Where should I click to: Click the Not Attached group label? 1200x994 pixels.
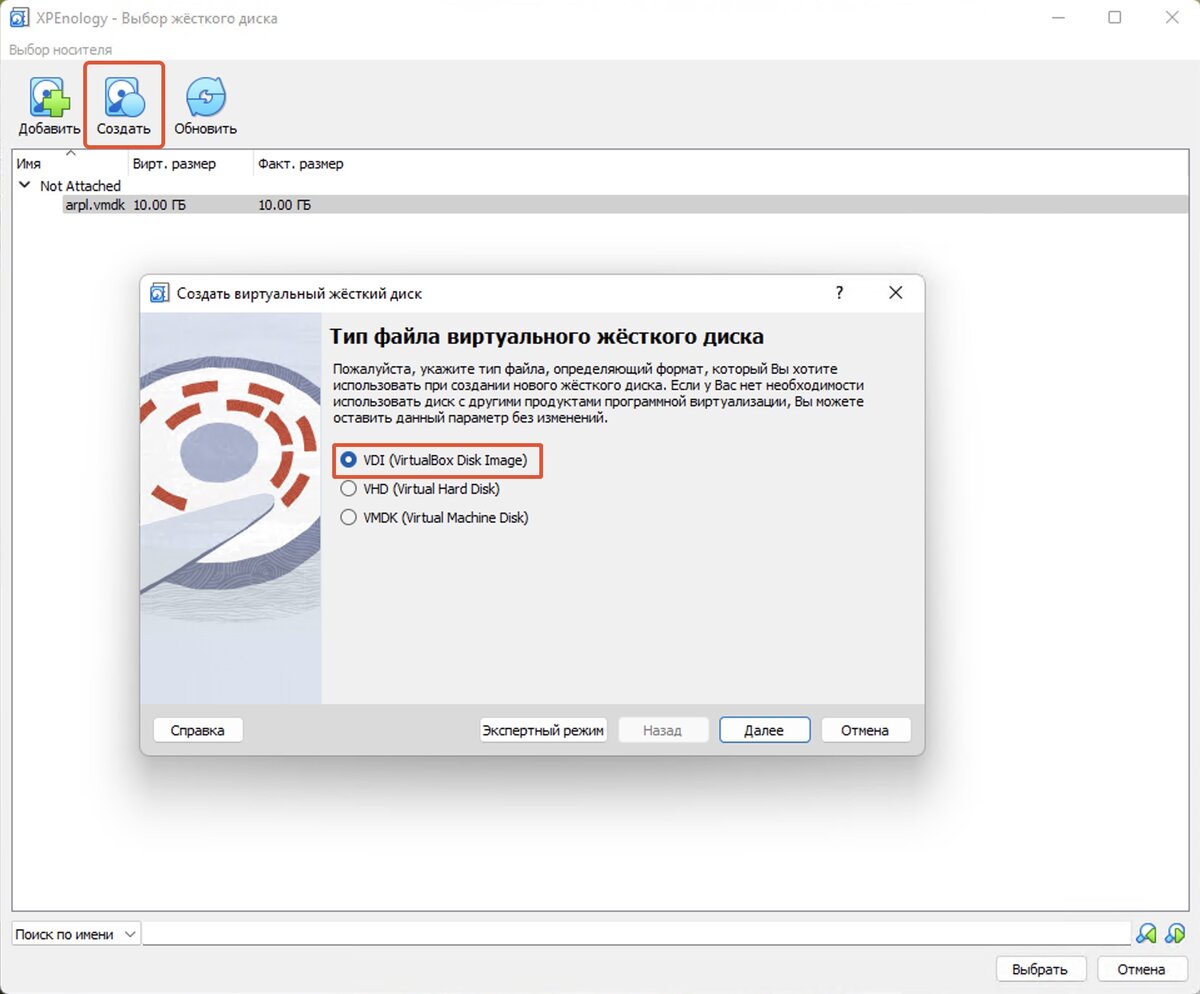tap(80, 186)
